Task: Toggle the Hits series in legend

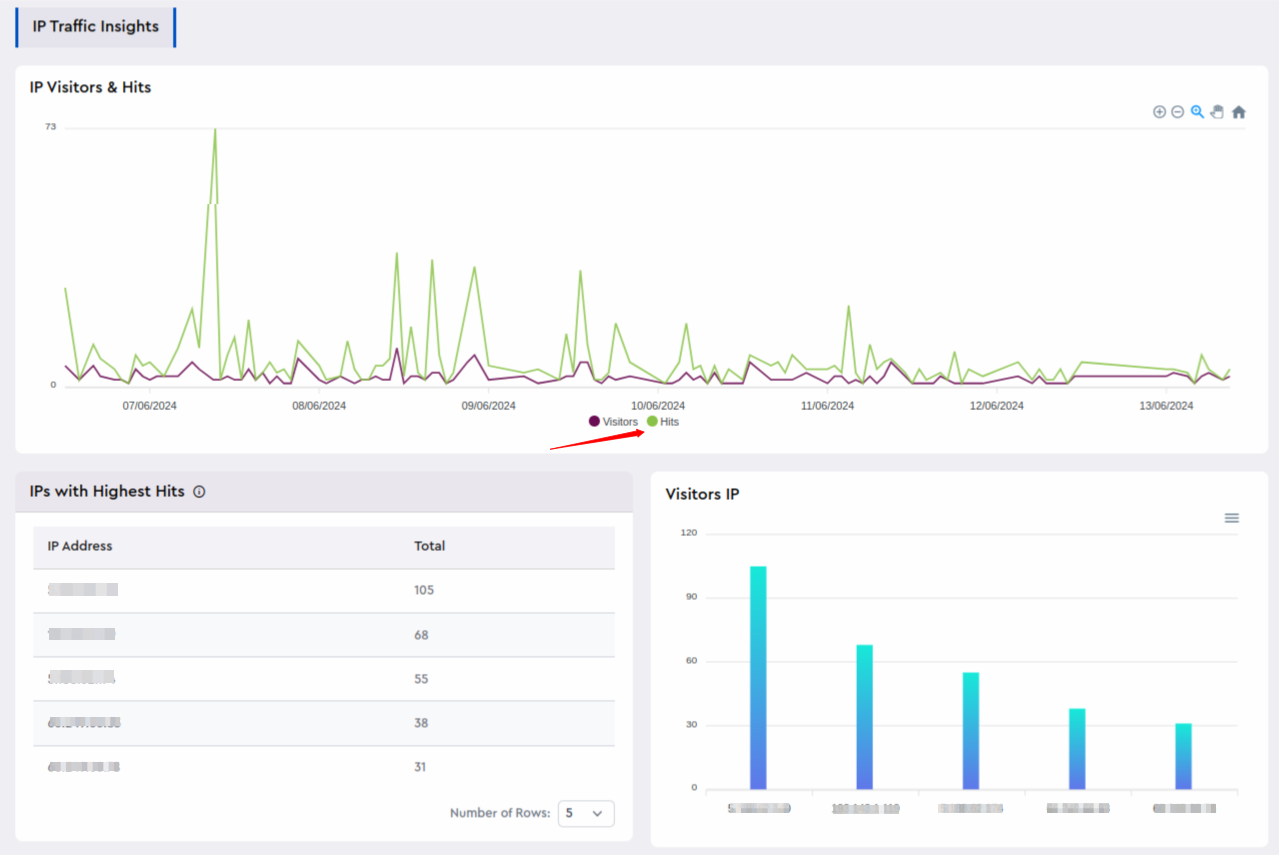Action: click(663, 422)
